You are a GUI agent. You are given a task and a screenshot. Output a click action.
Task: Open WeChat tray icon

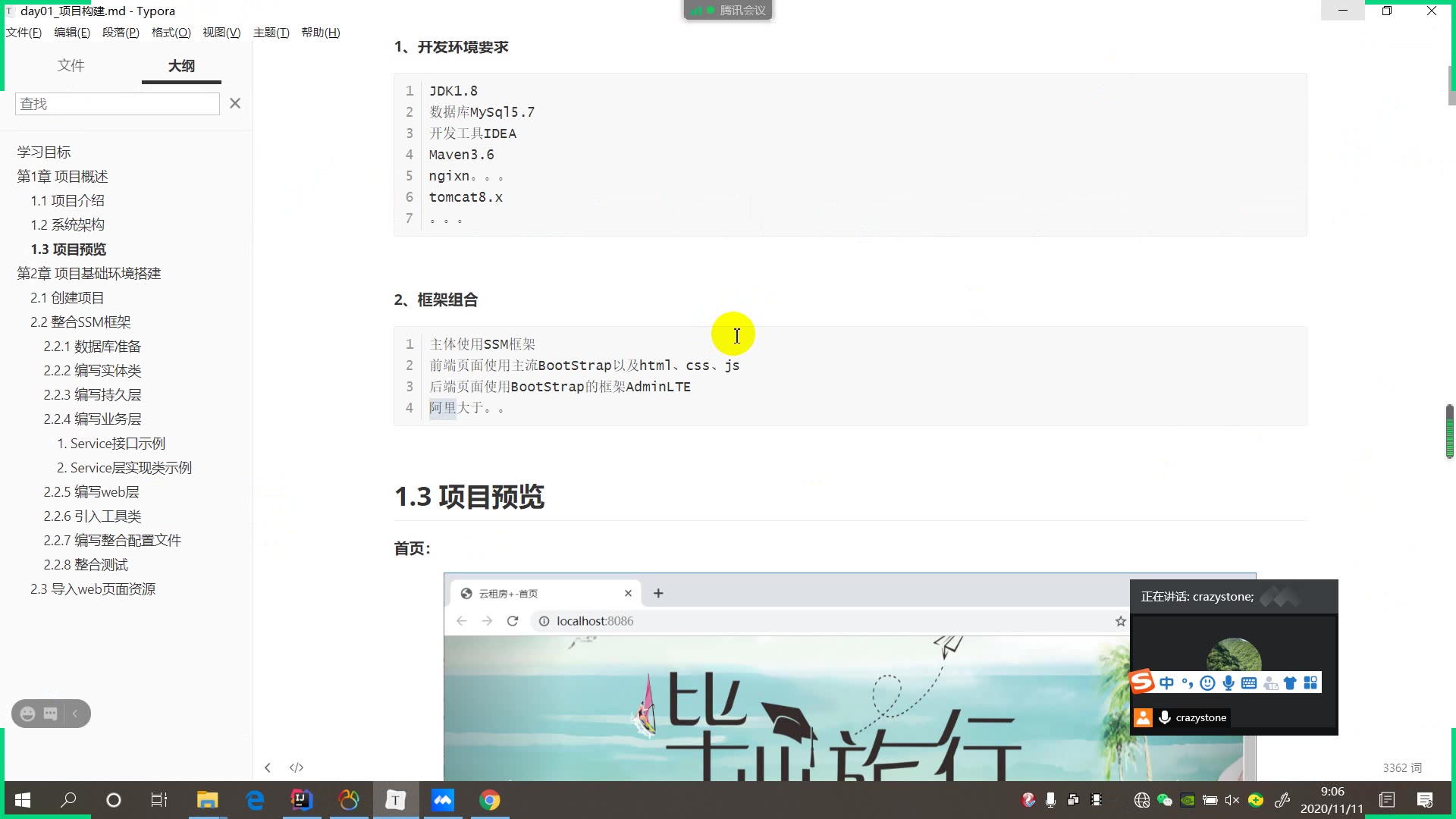[x=1165, y=800]
